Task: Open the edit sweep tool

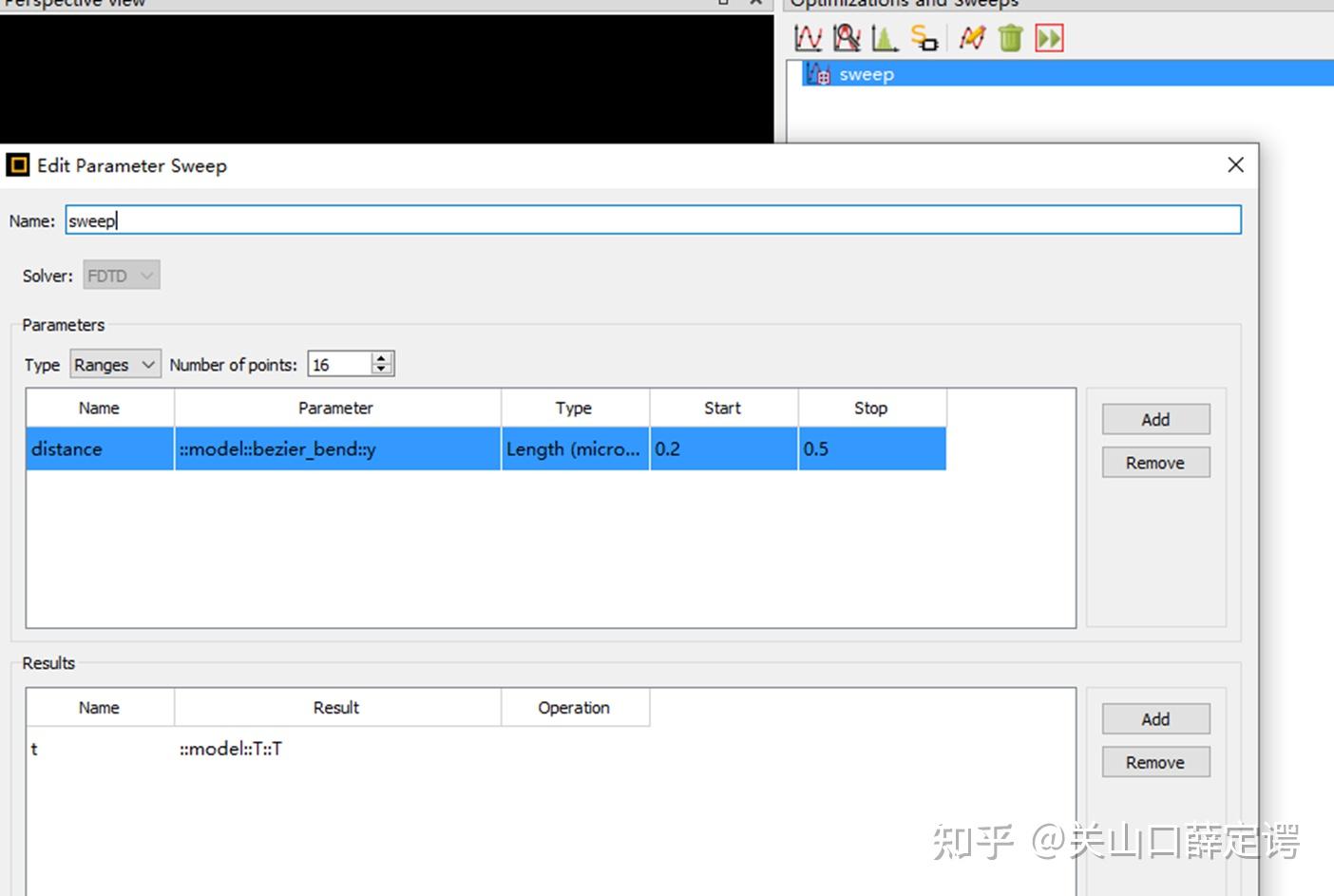Action: pos(971,37)
